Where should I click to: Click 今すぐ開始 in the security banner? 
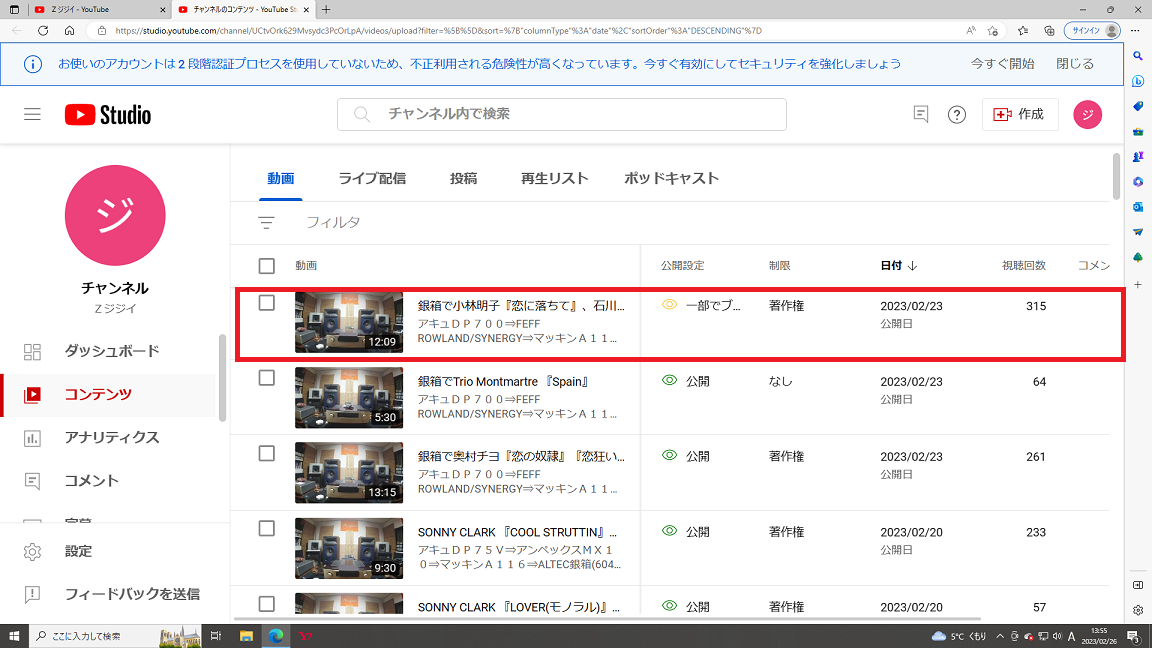pos(1002,64)
